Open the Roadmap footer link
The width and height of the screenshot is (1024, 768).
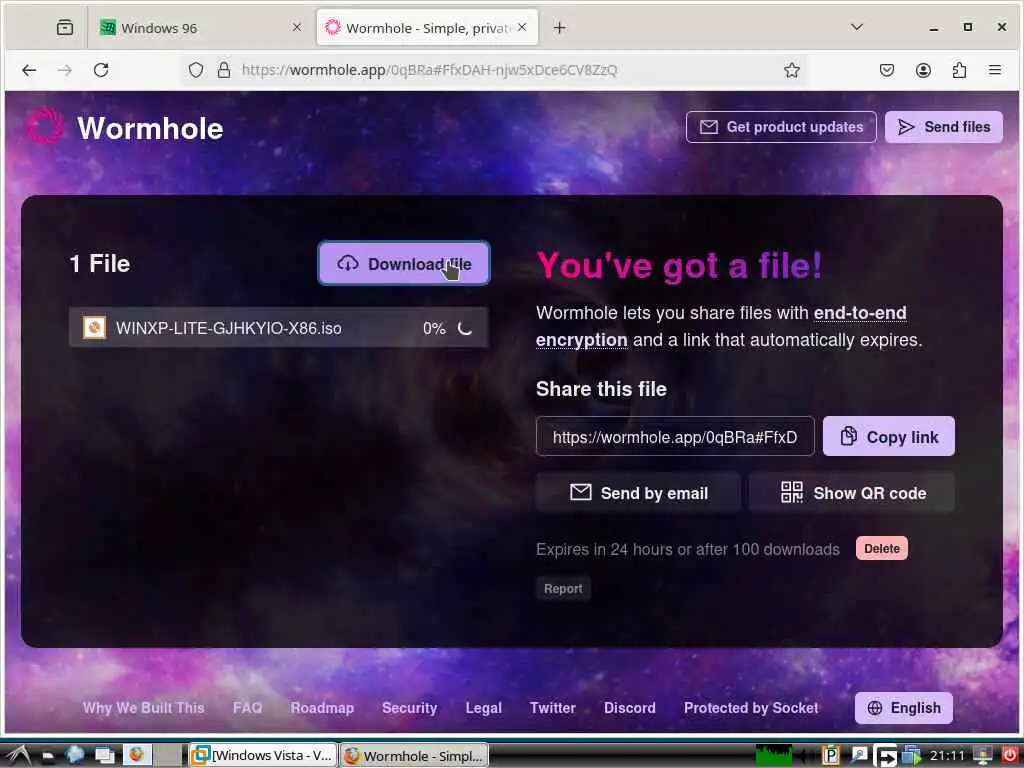tap(322, 708)
